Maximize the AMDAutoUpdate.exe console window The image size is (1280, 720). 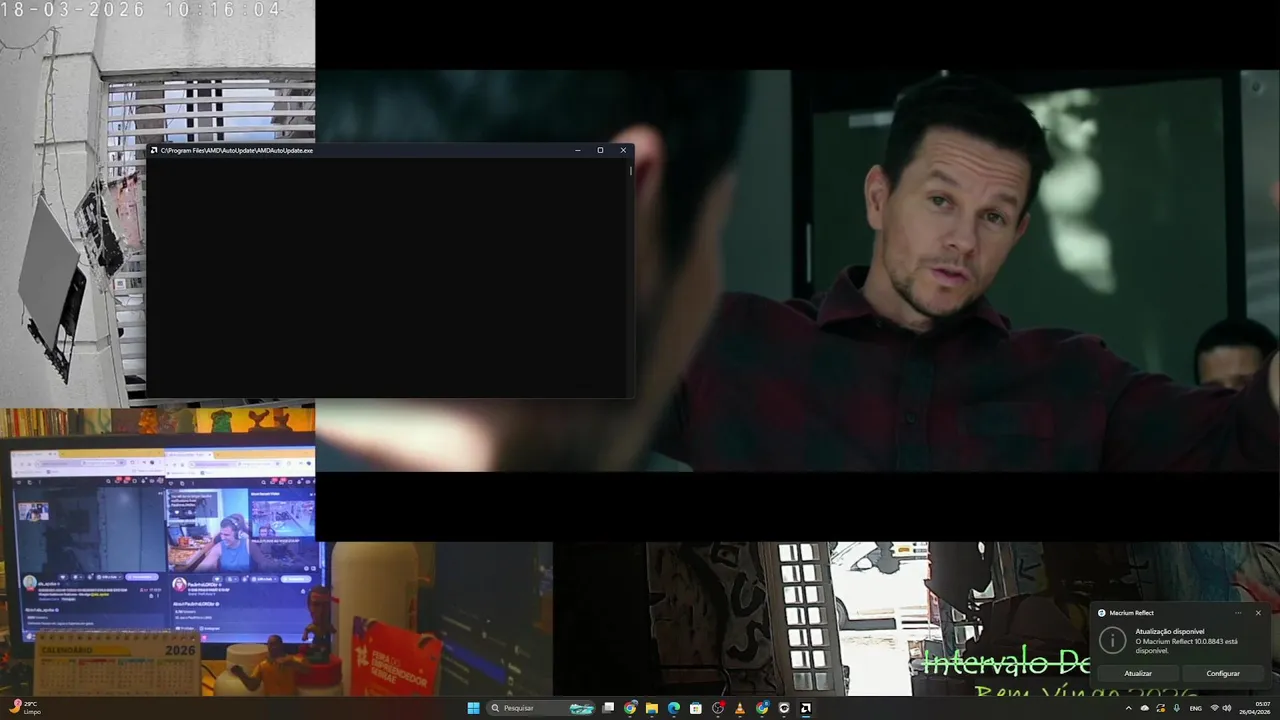(x=600, y=150)
